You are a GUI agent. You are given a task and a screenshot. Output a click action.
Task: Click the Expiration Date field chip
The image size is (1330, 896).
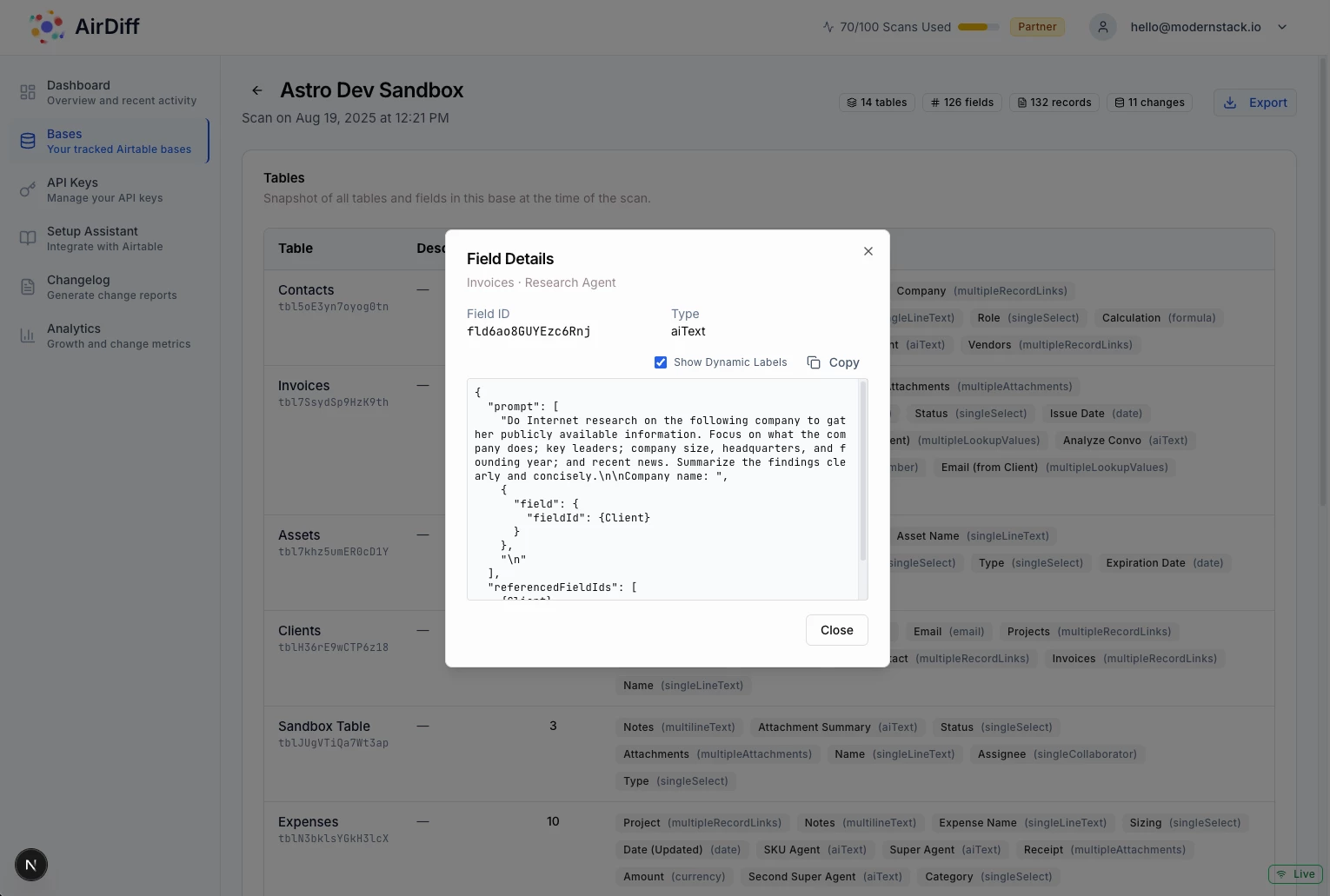(x=1164, y=563)
